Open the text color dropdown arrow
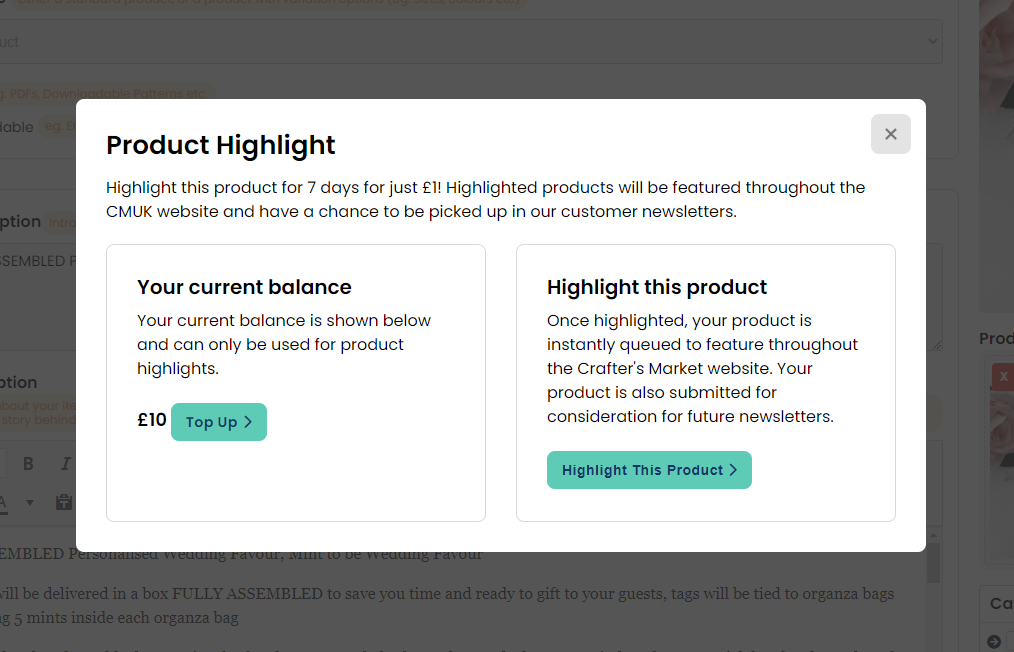 pos(29,502)
